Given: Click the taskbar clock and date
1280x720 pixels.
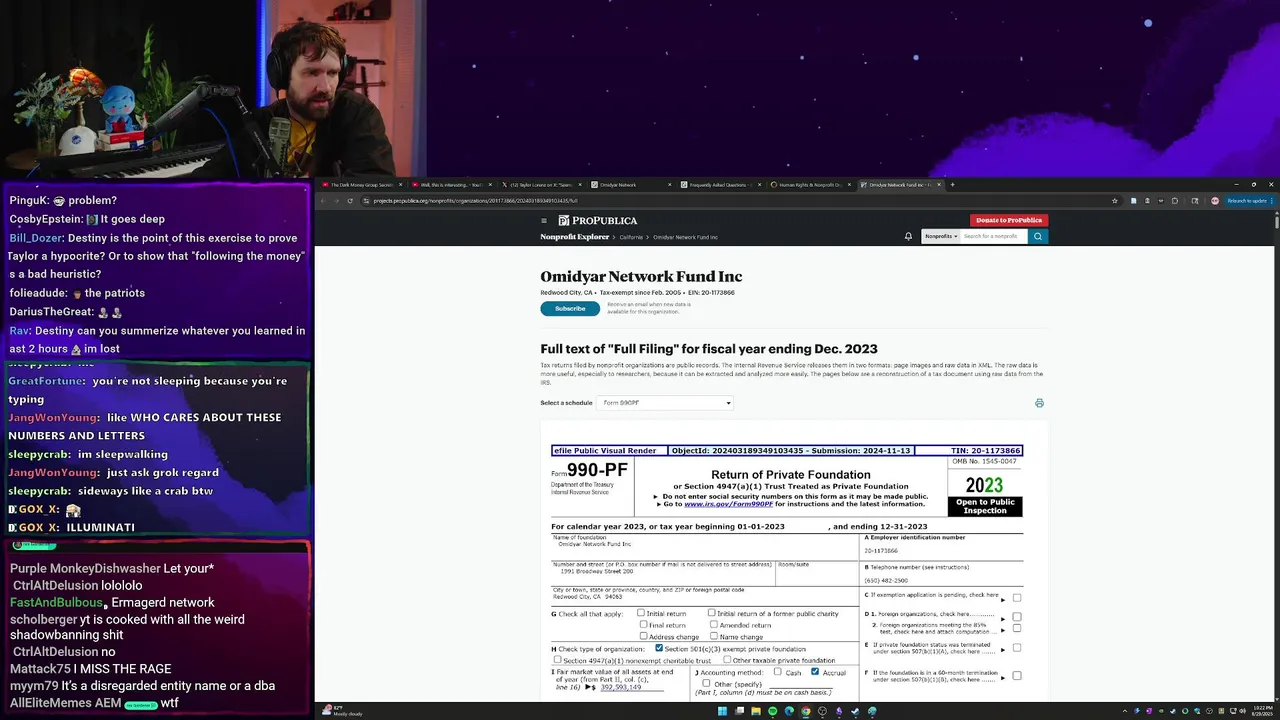Looking at the screenshot, I should tap(1263, 711).
